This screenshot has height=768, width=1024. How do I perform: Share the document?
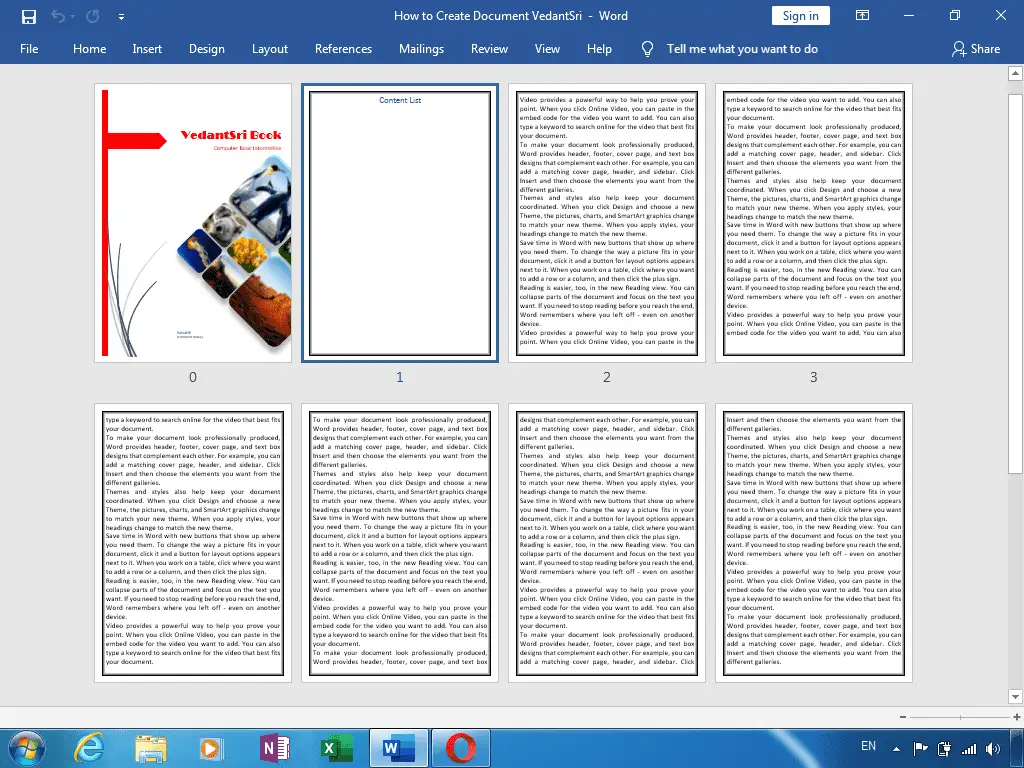pyautogui.click(x=976, y=49)
